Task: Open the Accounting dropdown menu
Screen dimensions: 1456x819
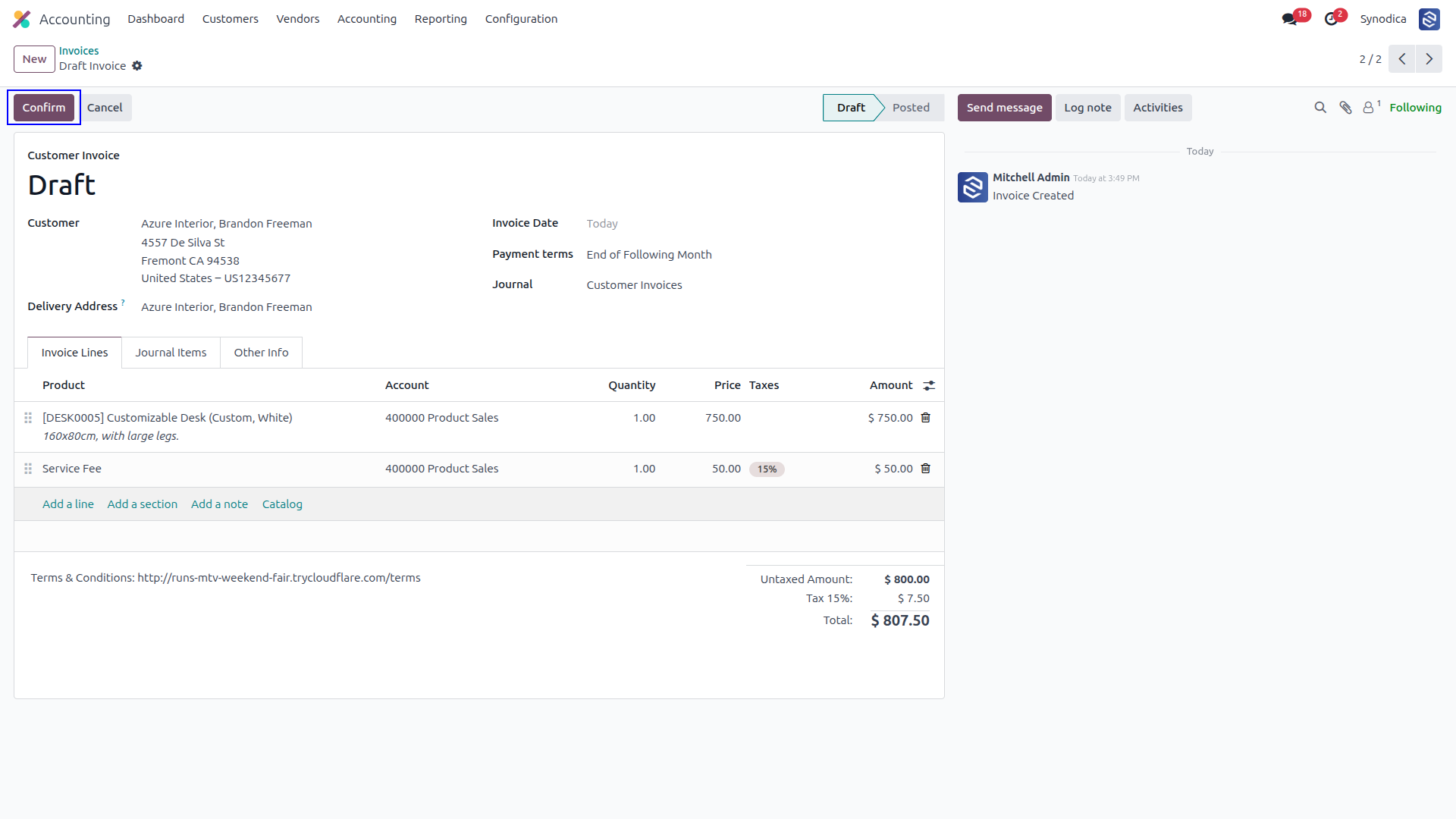Action: [x=367, y=19]
